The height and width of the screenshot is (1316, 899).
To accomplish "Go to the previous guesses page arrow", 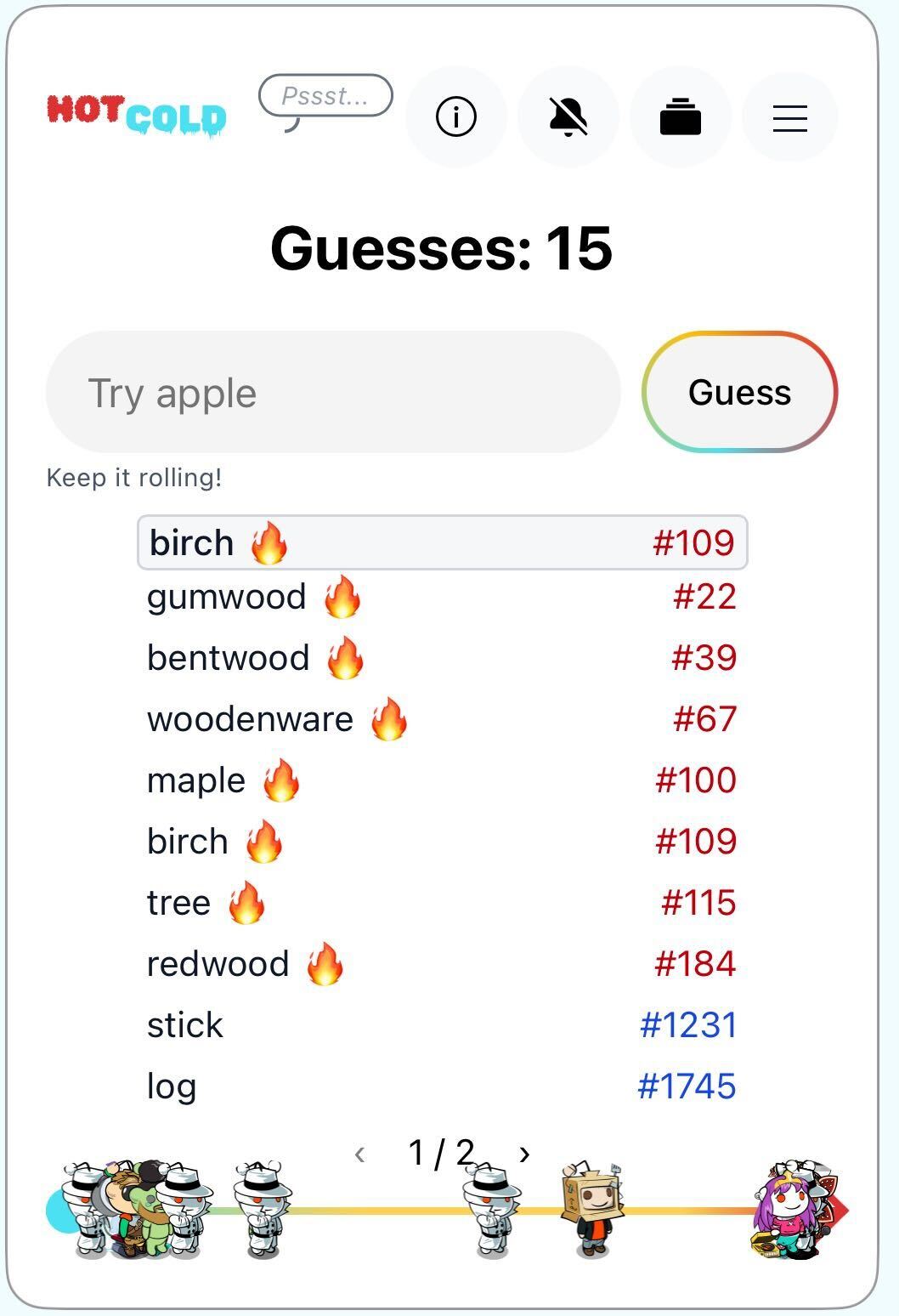I will (360, 1154).
